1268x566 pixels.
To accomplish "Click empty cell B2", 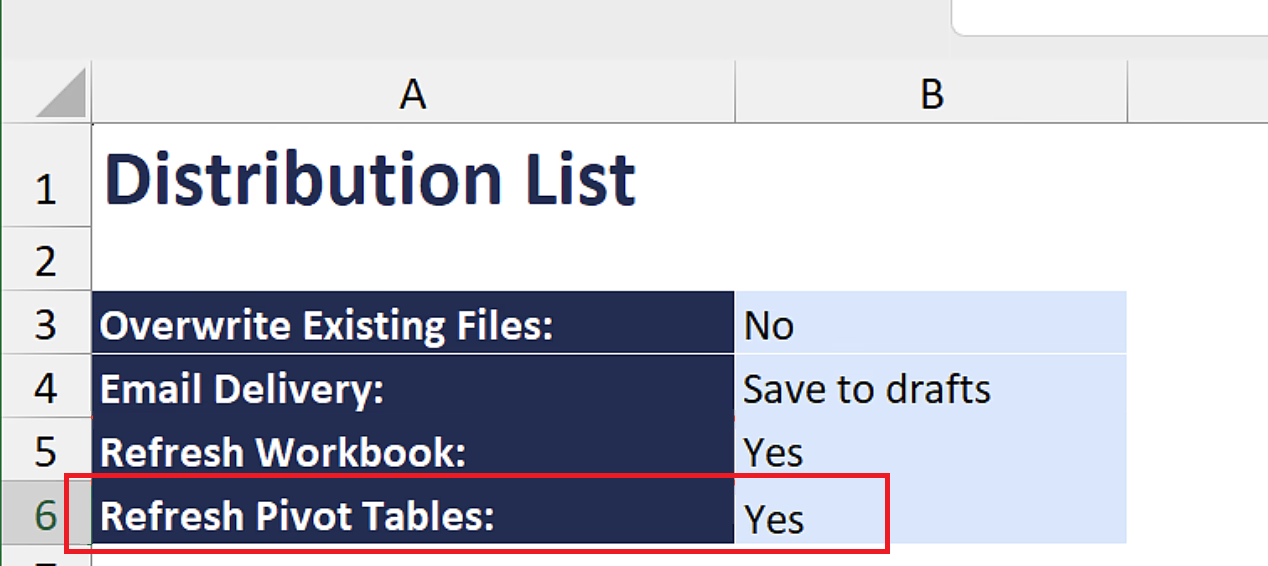I will 931,259.
